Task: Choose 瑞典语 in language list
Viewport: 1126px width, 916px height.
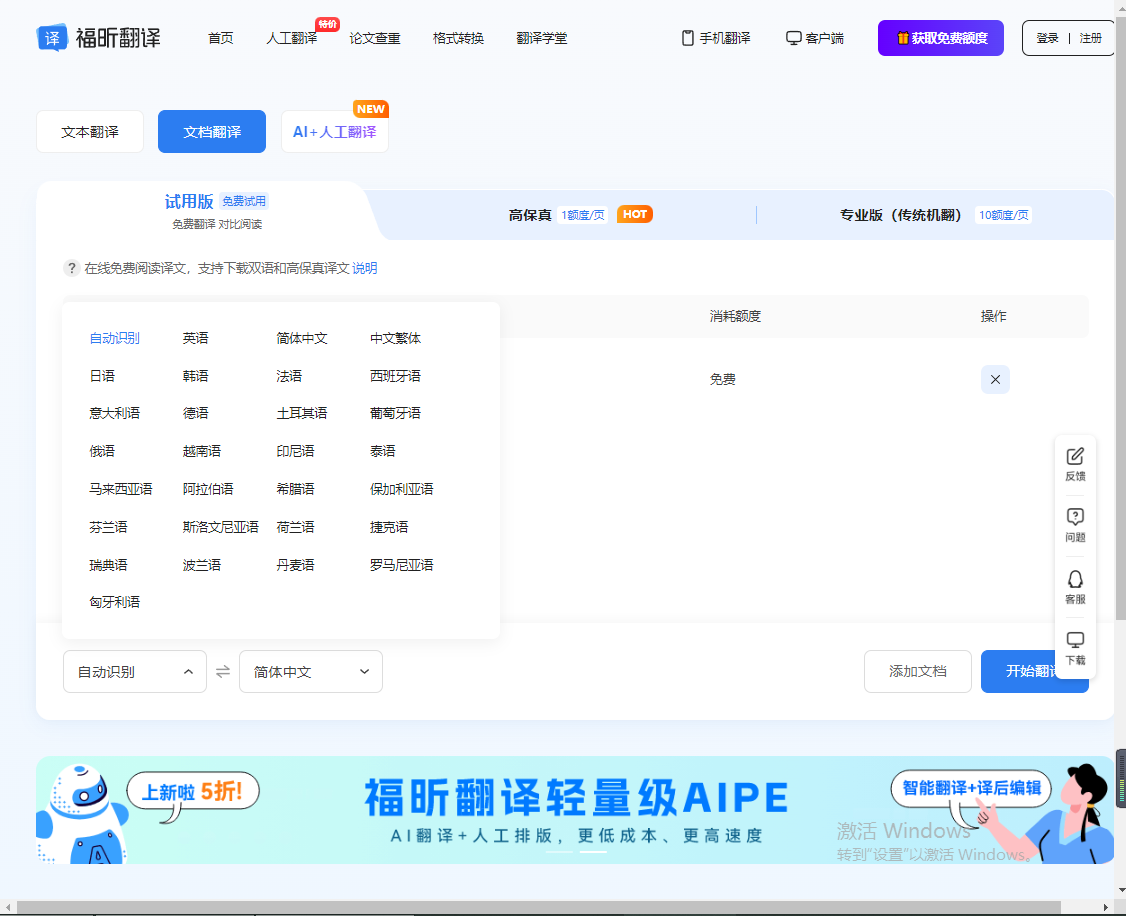Action: 108,566
